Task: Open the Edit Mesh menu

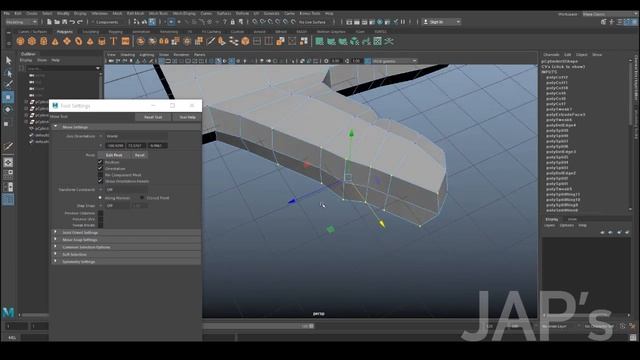Action: coord(135,13)
